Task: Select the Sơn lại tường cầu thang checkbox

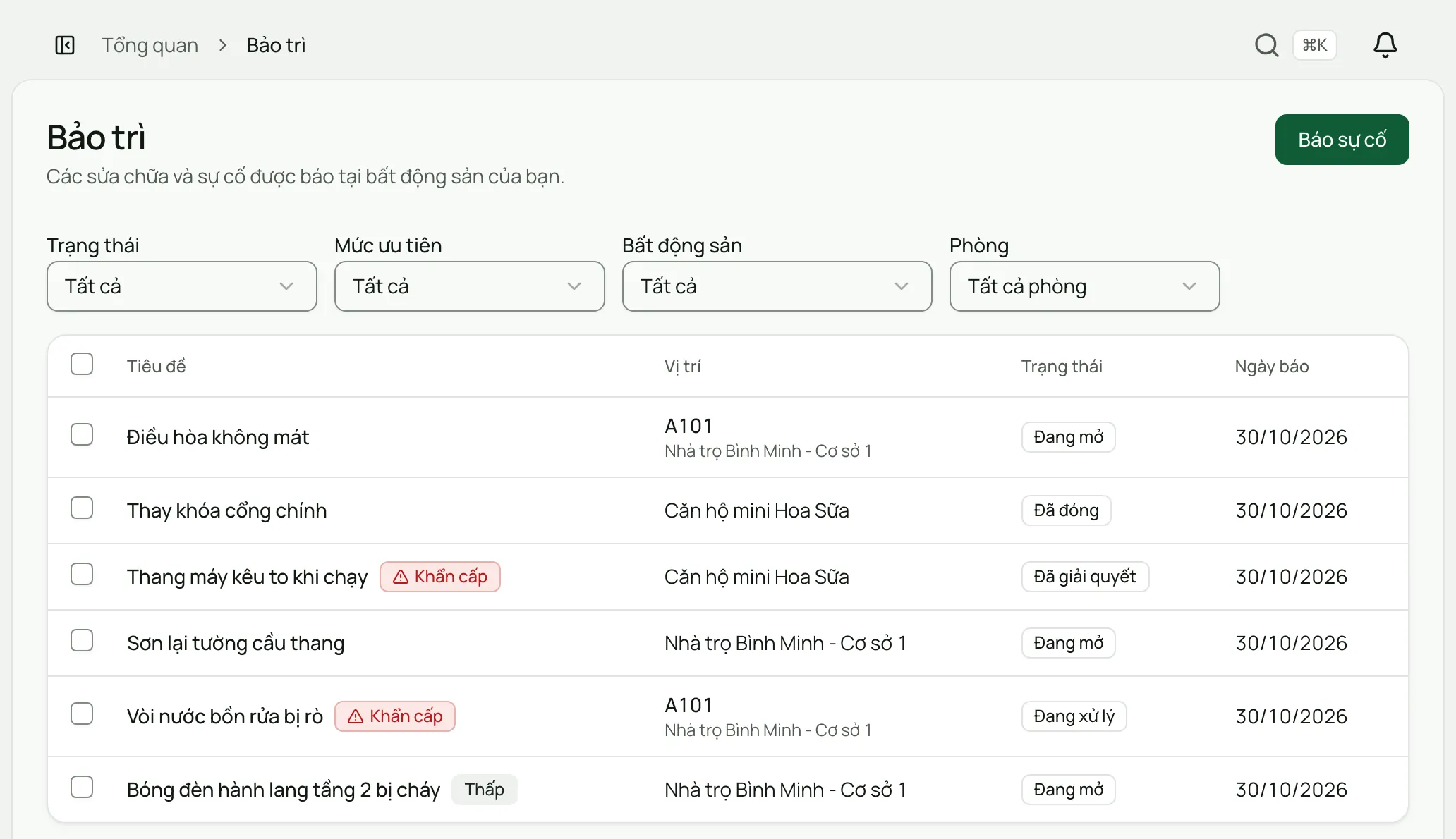Action: [82, 640]
